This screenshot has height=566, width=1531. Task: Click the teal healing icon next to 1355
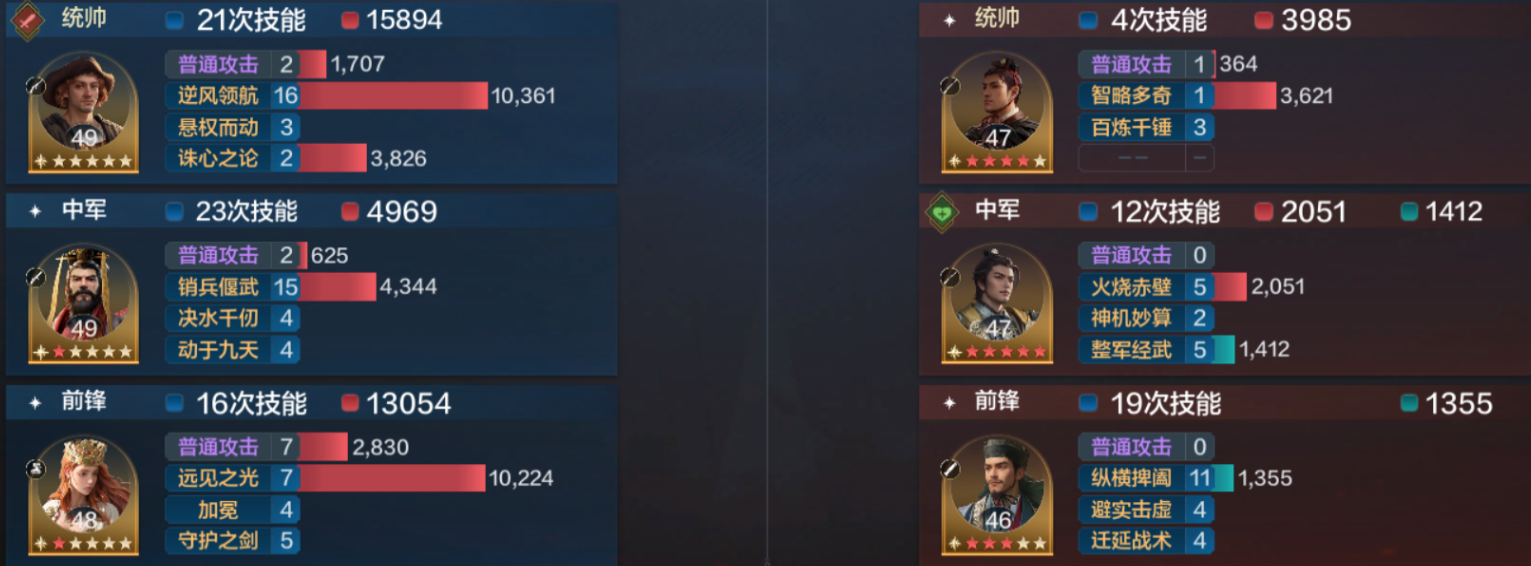(1409, 403)
